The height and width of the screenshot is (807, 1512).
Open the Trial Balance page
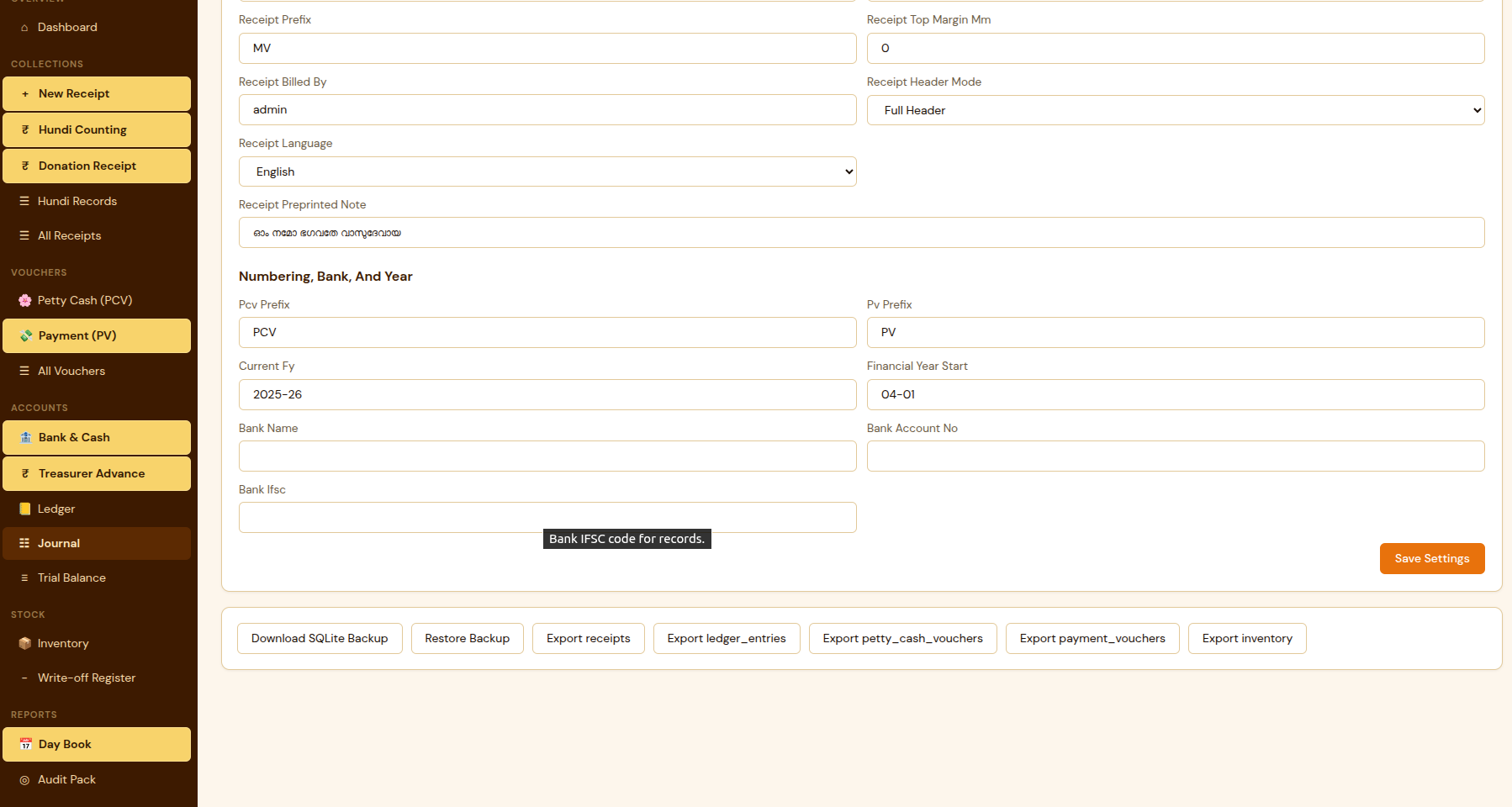pyautogui.click(x=97, y=578)
